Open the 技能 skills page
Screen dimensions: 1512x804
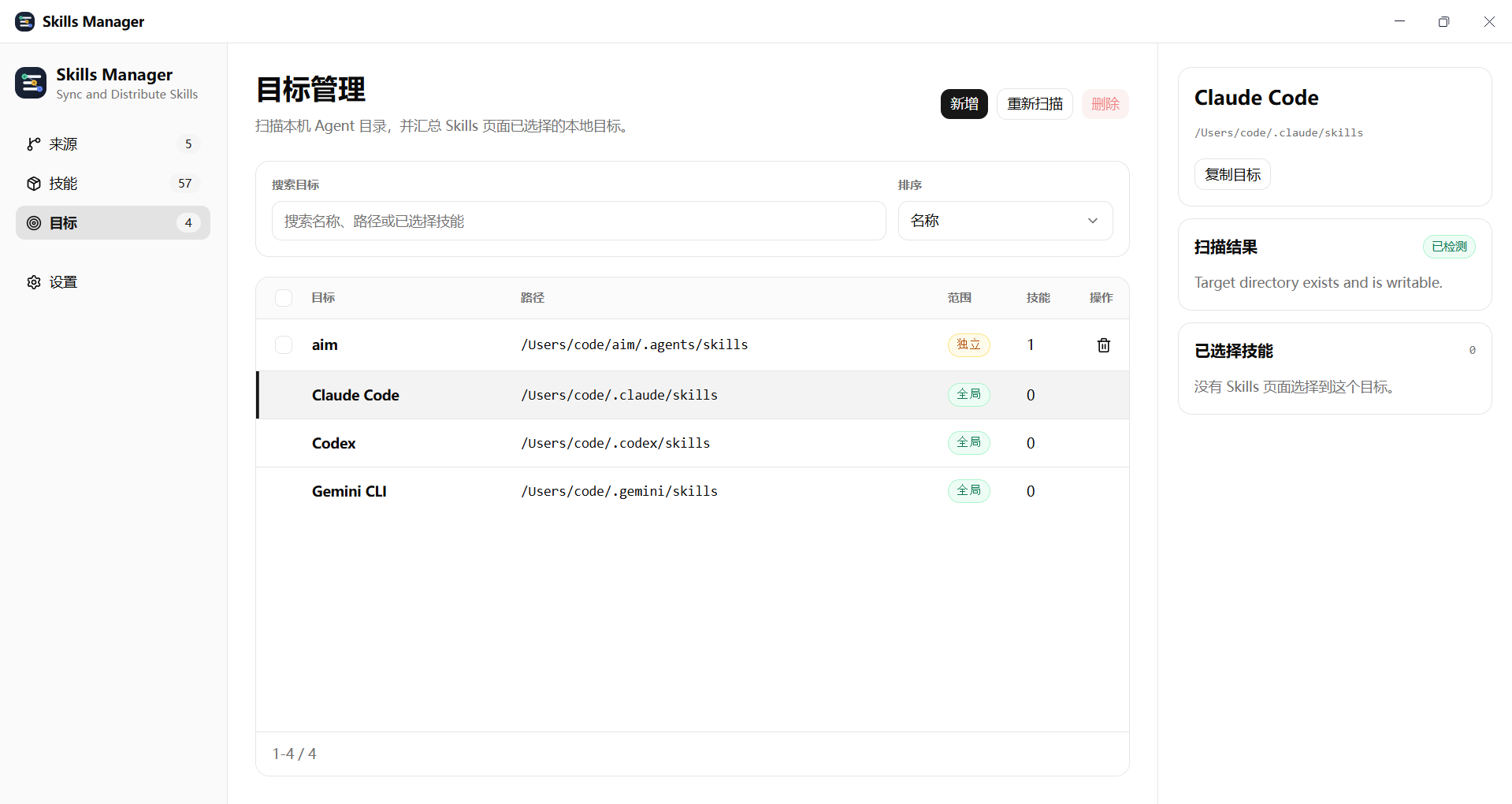pyautogui.click(x=113, y=184)
